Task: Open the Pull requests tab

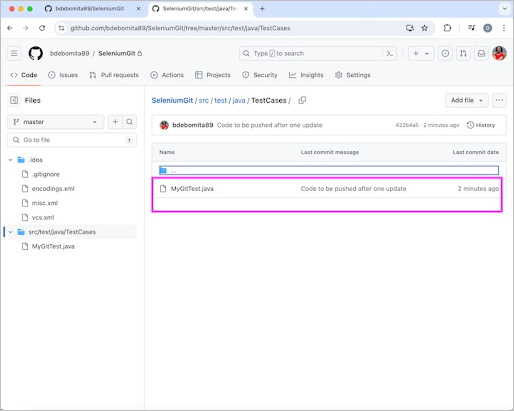Action: point(114,75)
